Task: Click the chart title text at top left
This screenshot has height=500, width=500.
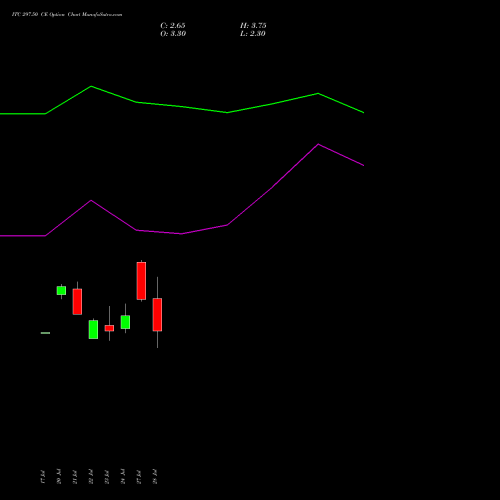Action: click(x=67, y=15)
